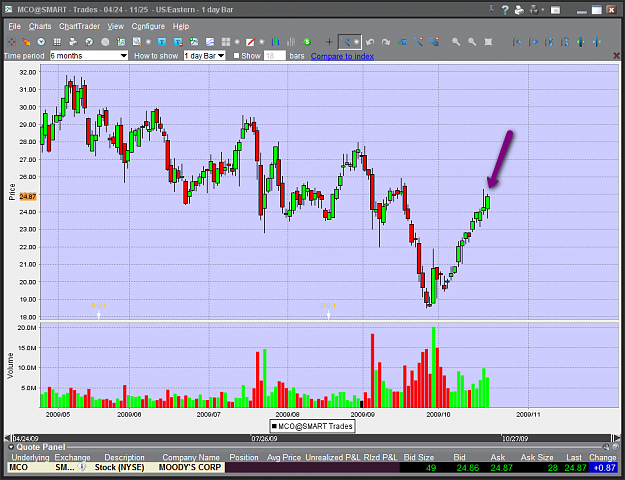Viewport: 625px width, 480px height.
Task: Open the dropdown beside the chart magnifier icon
Action: [148, 42]
